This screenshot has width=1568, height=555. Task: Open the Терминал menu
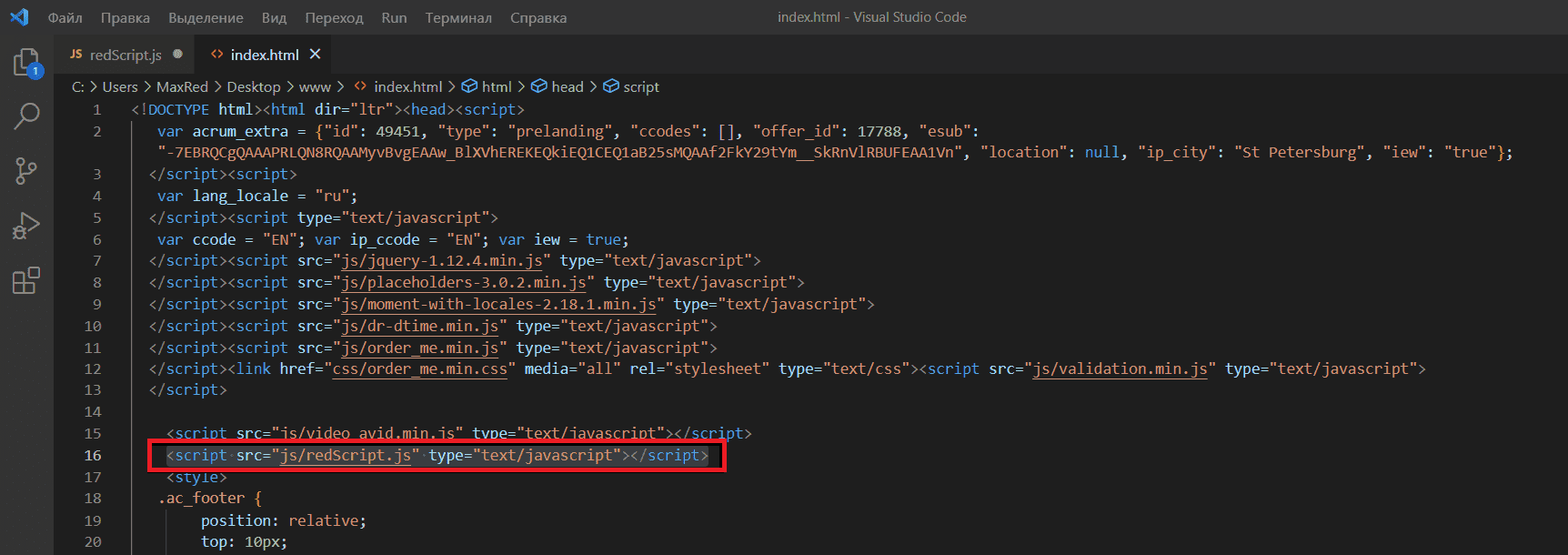coord(458,17)
